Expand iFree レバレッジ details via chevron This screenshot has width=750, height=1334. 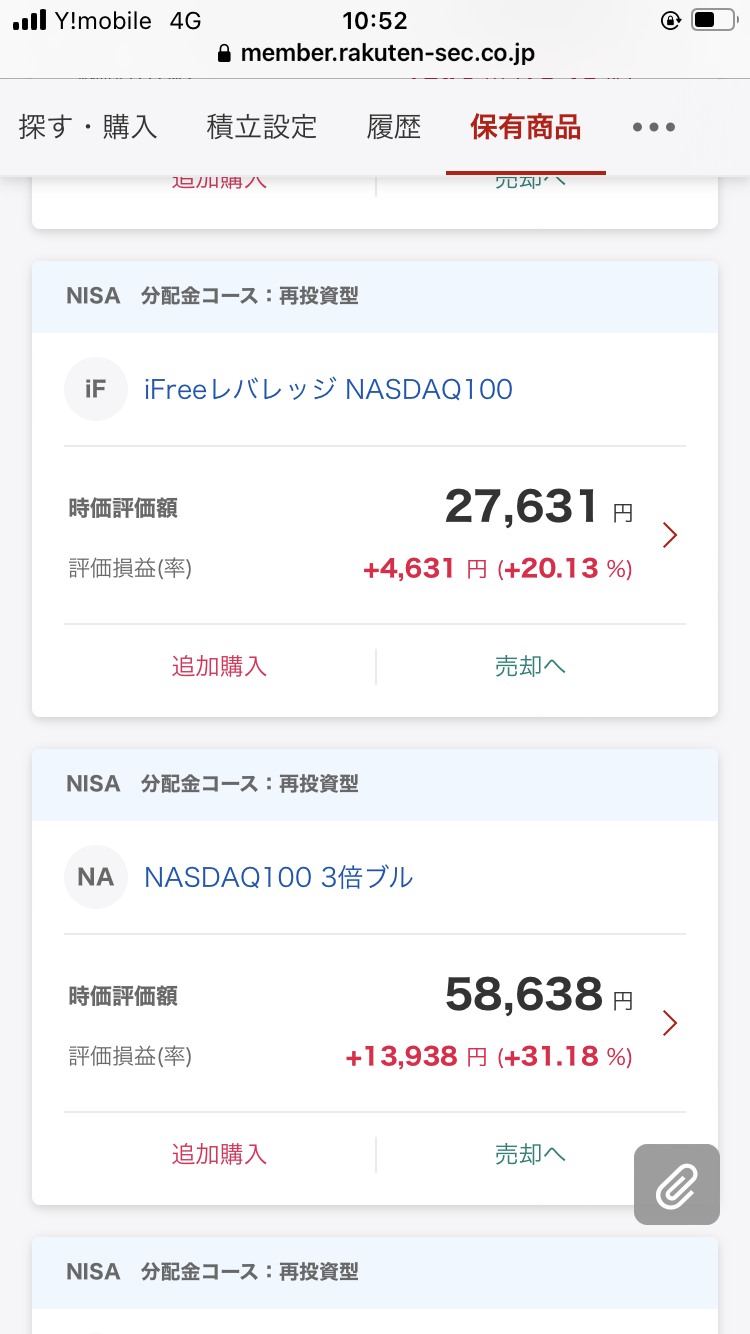670,536
